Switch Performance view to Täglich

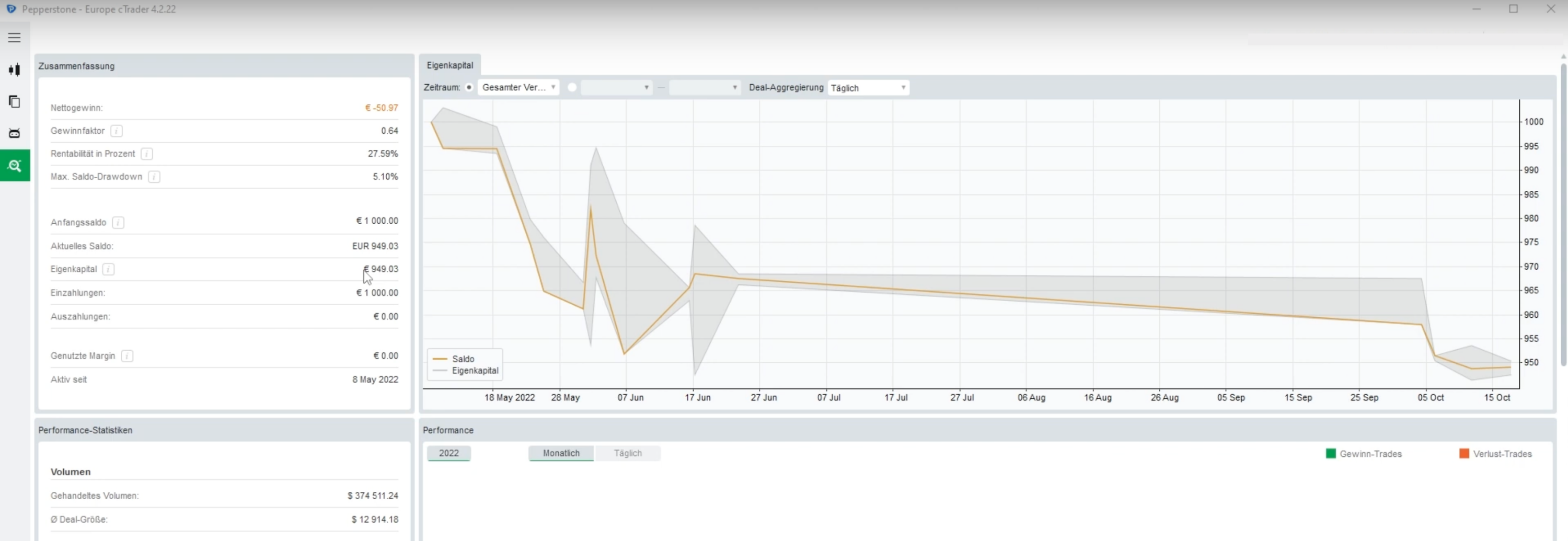pos(628,453)
